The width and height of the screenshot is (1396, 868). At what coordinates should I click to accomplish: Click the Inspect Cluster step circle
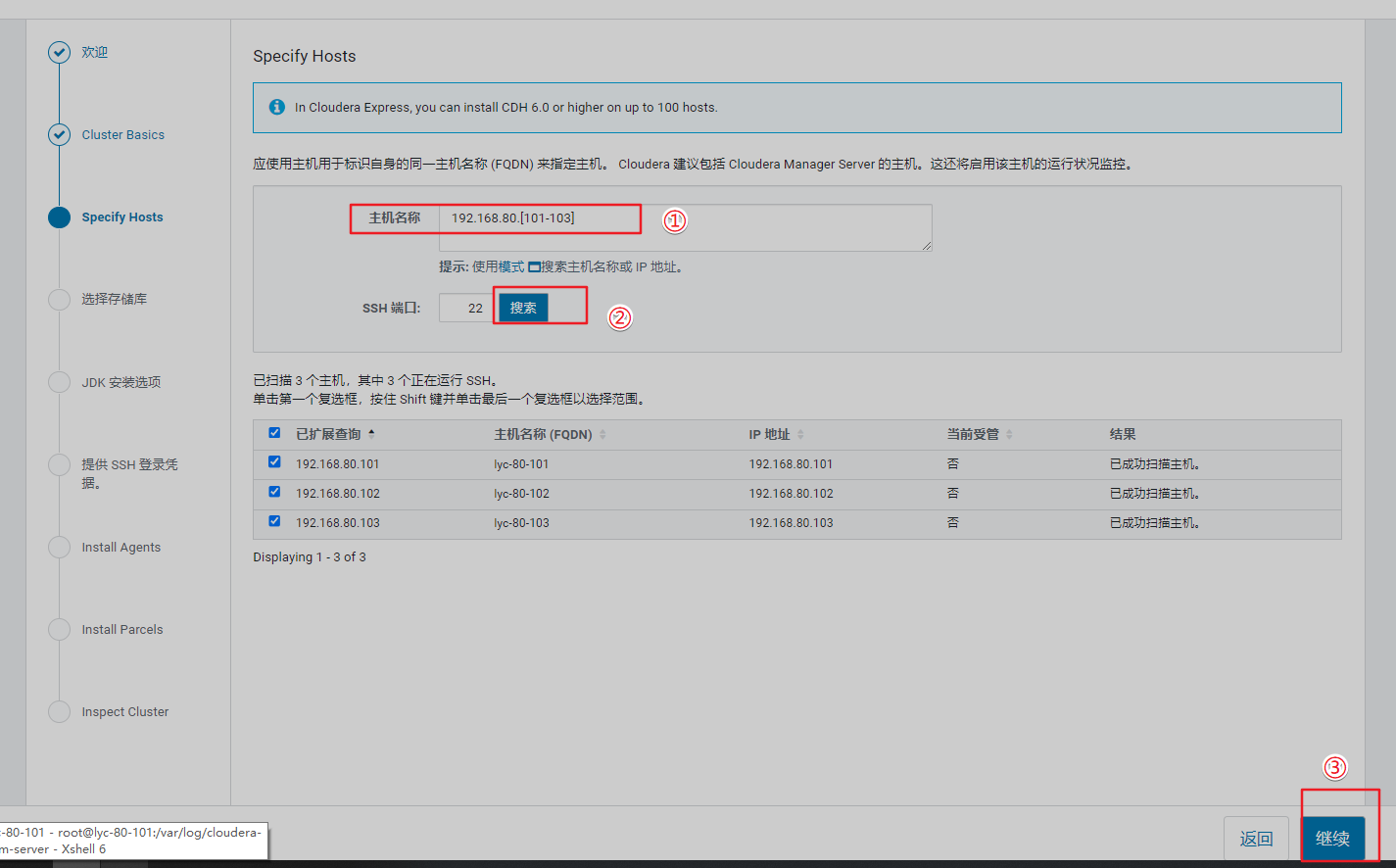[x=60, y=711]
